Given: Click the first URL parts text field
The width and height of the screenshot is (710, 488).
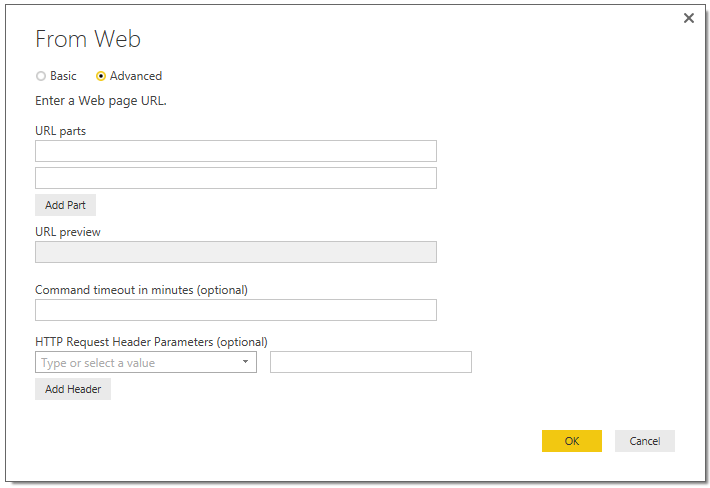Looking at the screenshot, I should [x=235, y=151].
